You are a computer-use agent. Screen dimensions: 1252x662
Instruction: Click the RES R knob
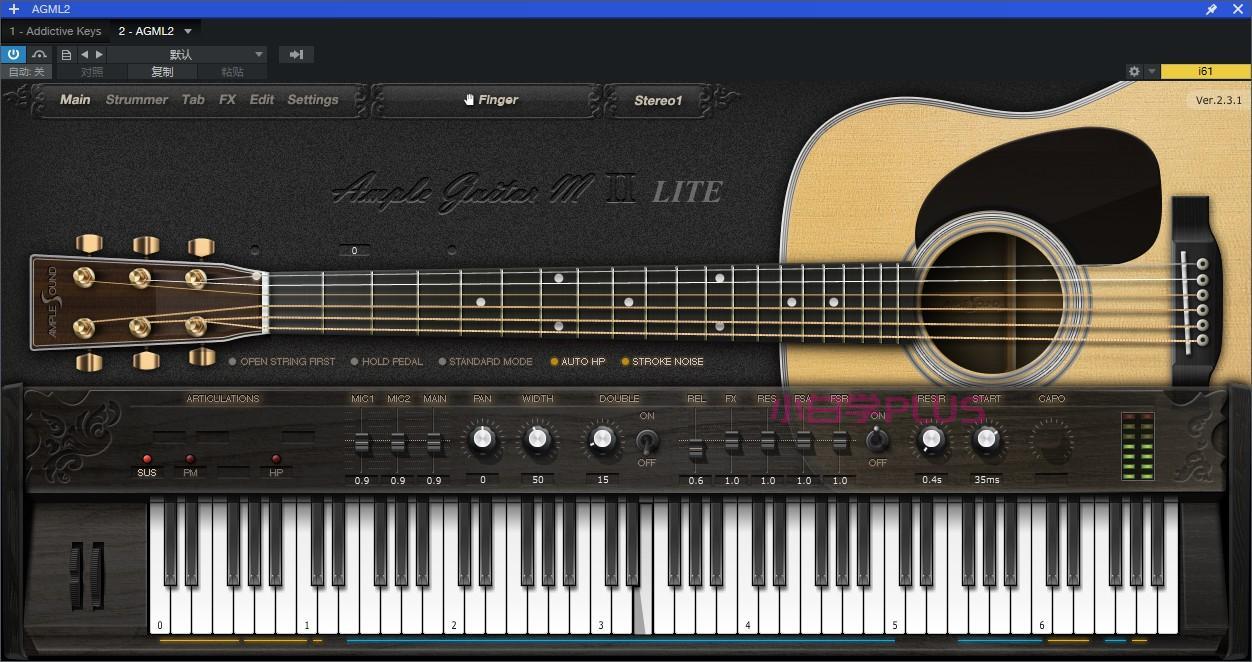coord(931,438)
